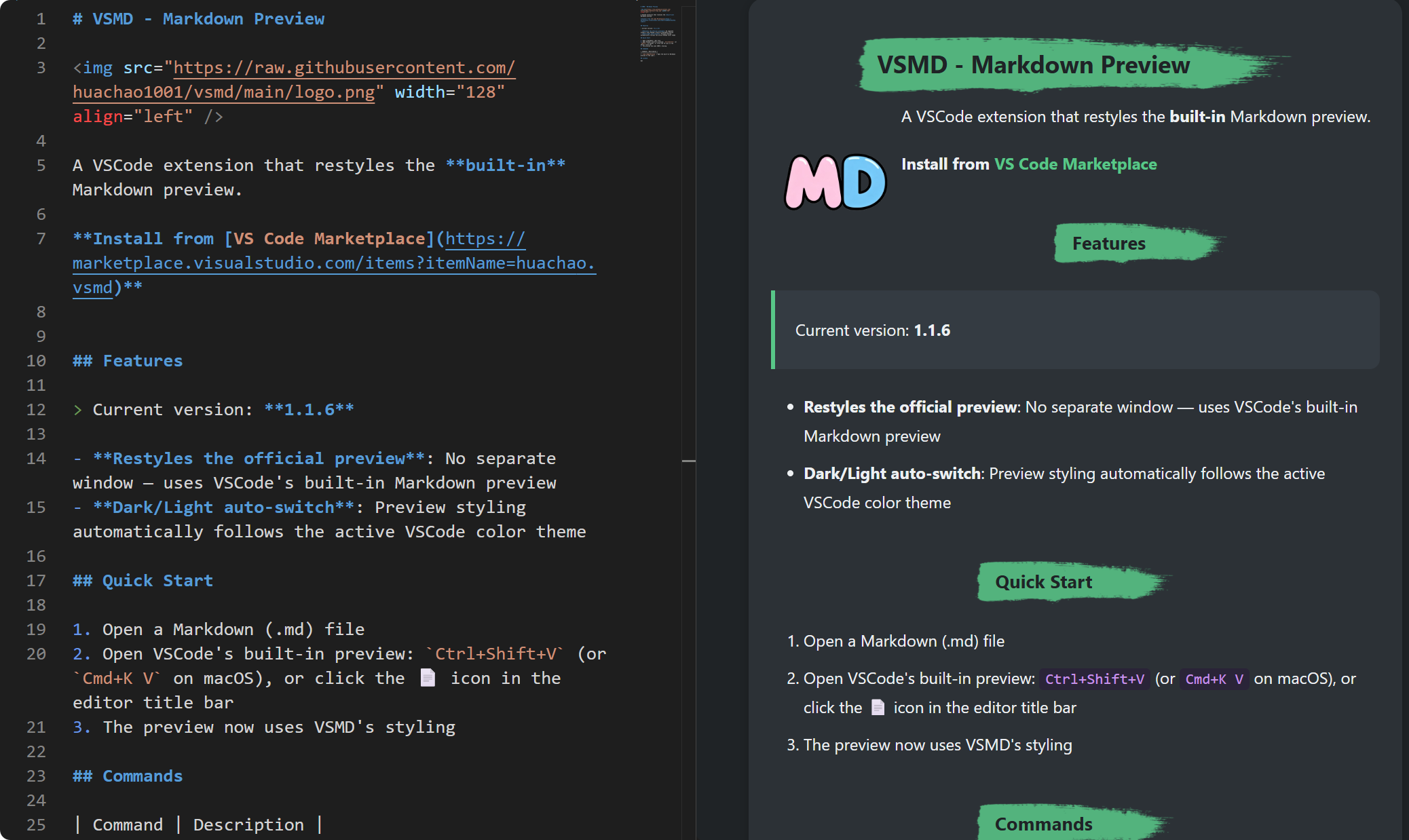The height and width of the screenshot is (840, 1409).
Task: Click the 'VSMD - Markdown Preview' title in preview
Action: tap(1033, 65)
